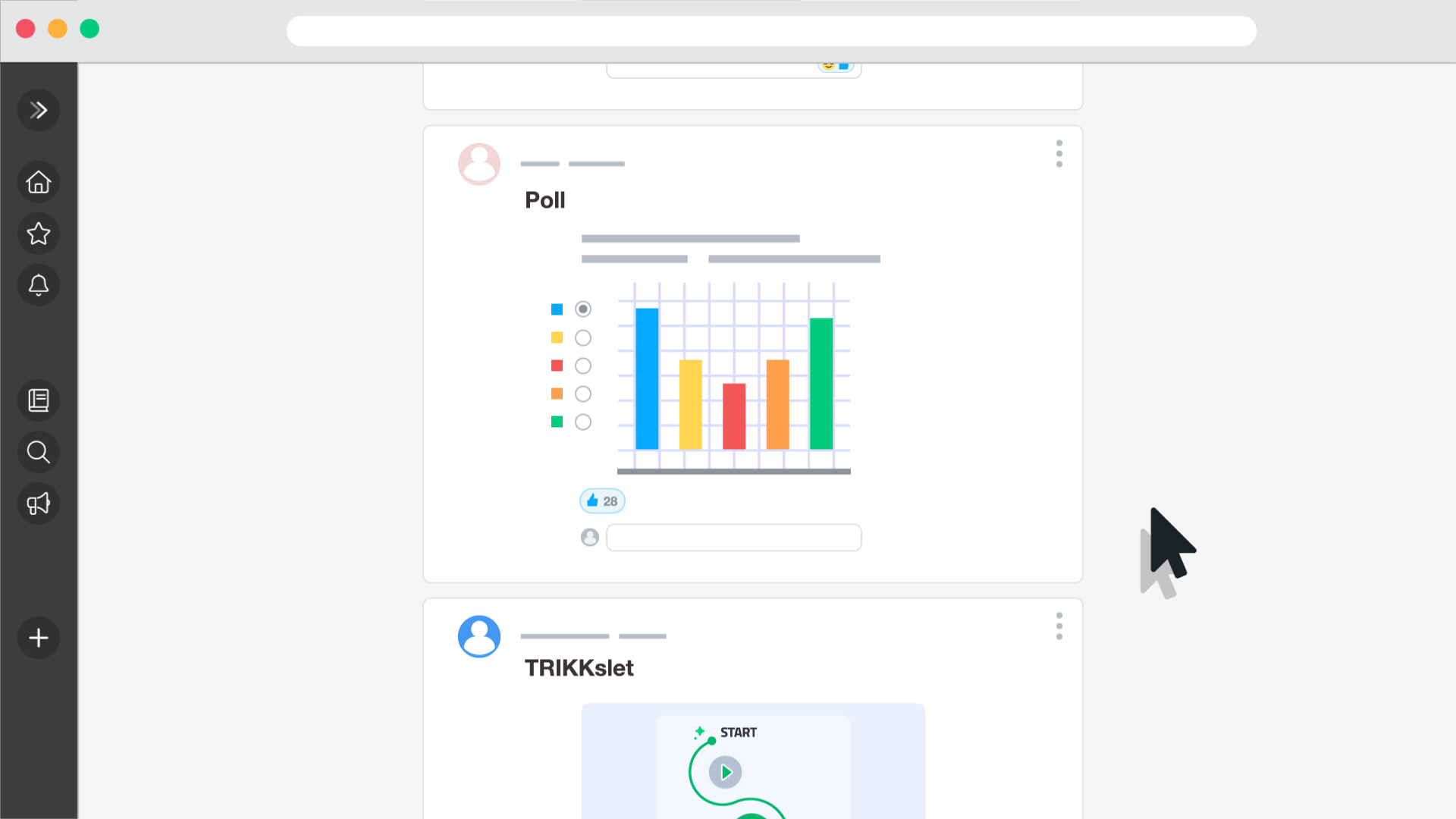The width and height of the screenshot is (1456, 819).
Task: Play the TRIKKslet START video
Action: click(x=726, y=773)
